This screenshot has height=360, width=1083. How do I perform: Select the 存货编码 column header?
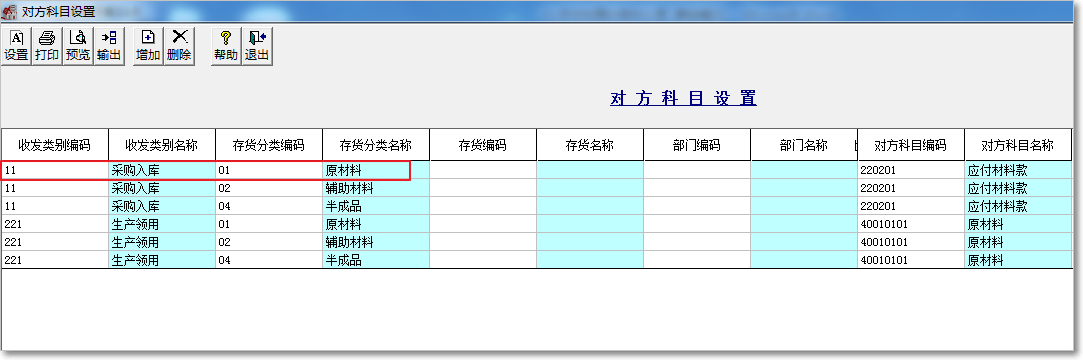click(483, 145)
